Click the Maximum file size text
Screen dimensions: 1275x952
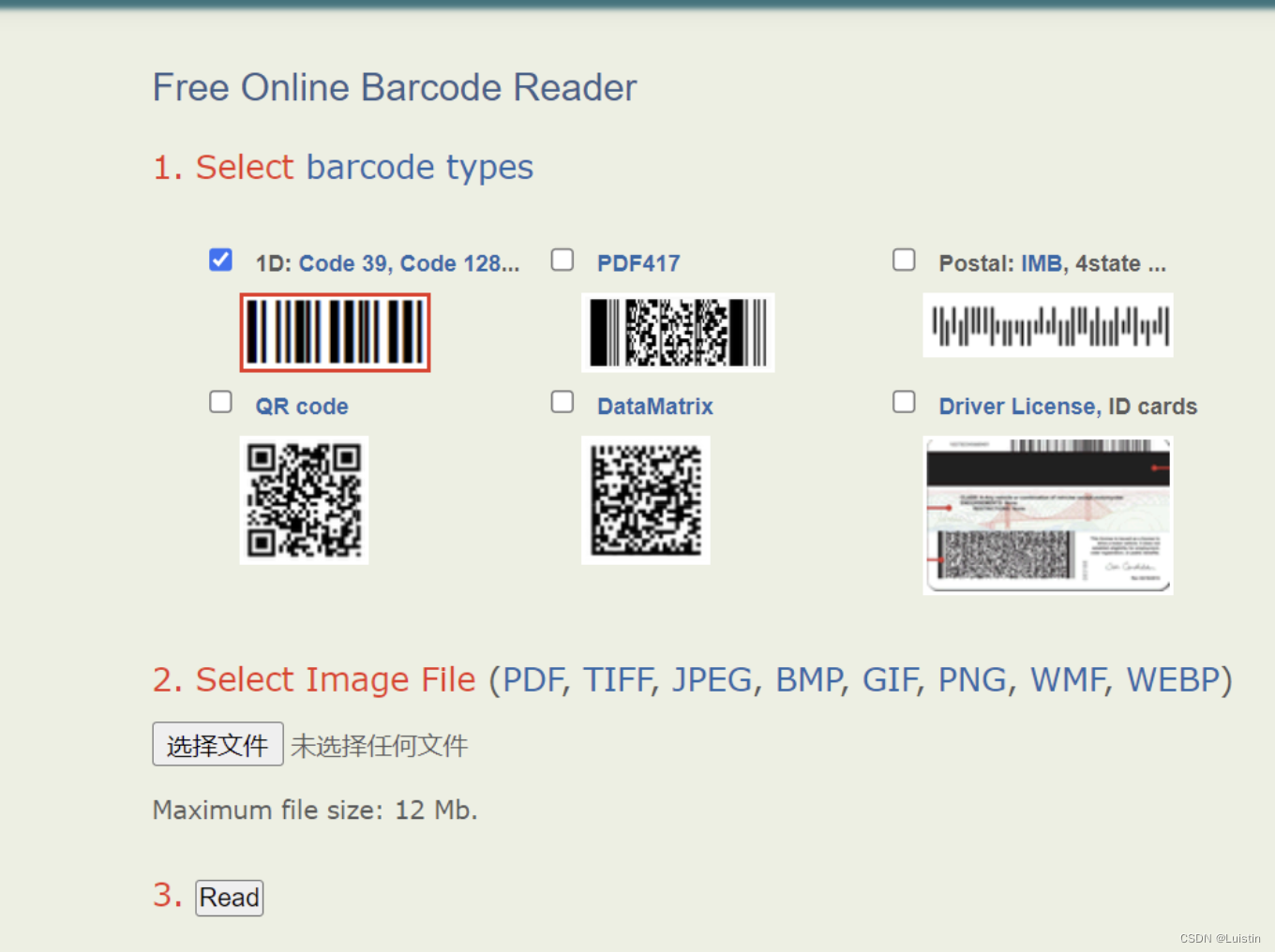point(315,810)
